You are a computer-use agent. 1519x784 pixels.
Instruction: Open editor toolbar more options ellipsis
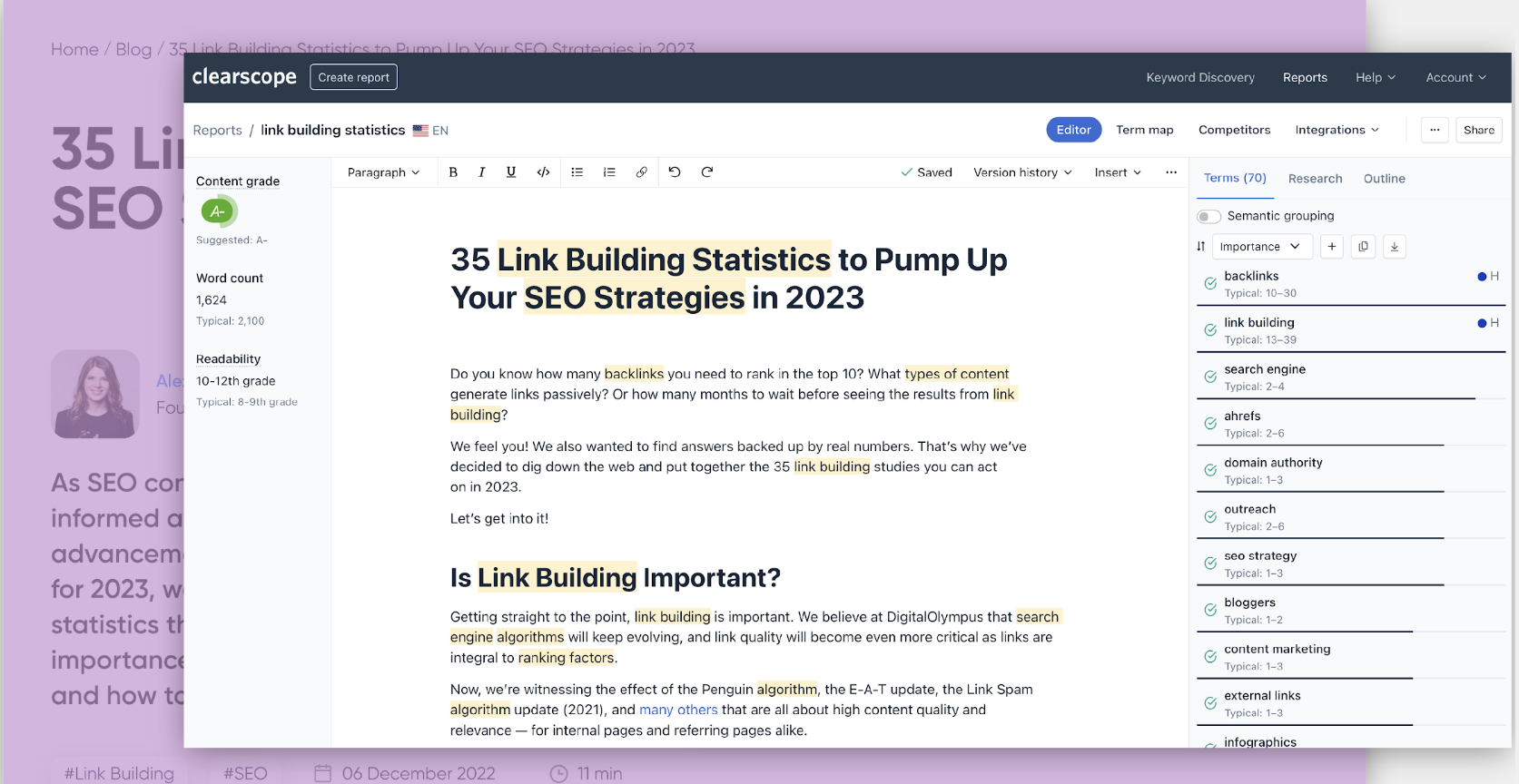[x=1171, y=172]
